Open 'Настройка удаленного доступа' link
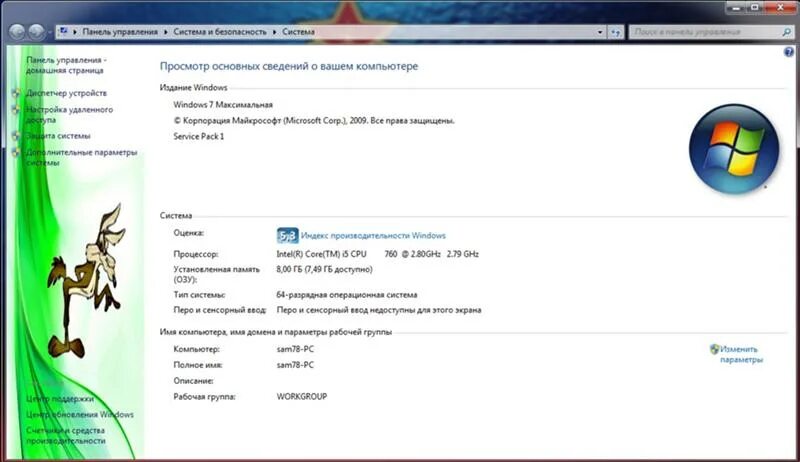Screen dimensions: 800x462 [69, 114]
